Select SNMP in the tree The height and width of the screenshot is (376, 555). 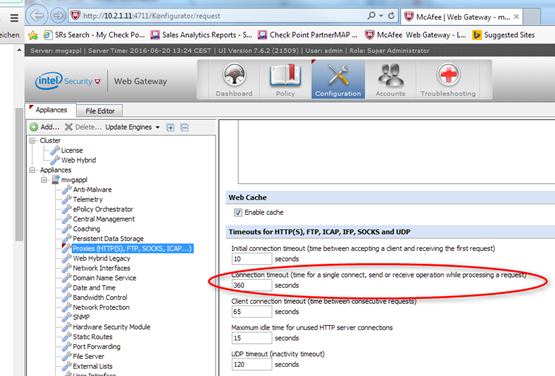(x=81, y=317)
